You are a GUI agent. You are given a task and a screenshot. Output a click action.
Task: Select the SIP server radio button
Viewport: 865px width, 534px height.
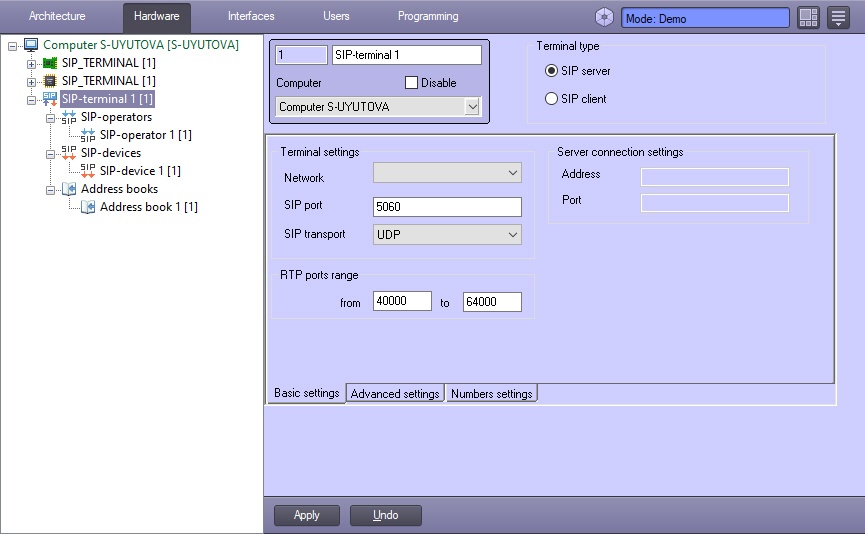click(551, 71)
